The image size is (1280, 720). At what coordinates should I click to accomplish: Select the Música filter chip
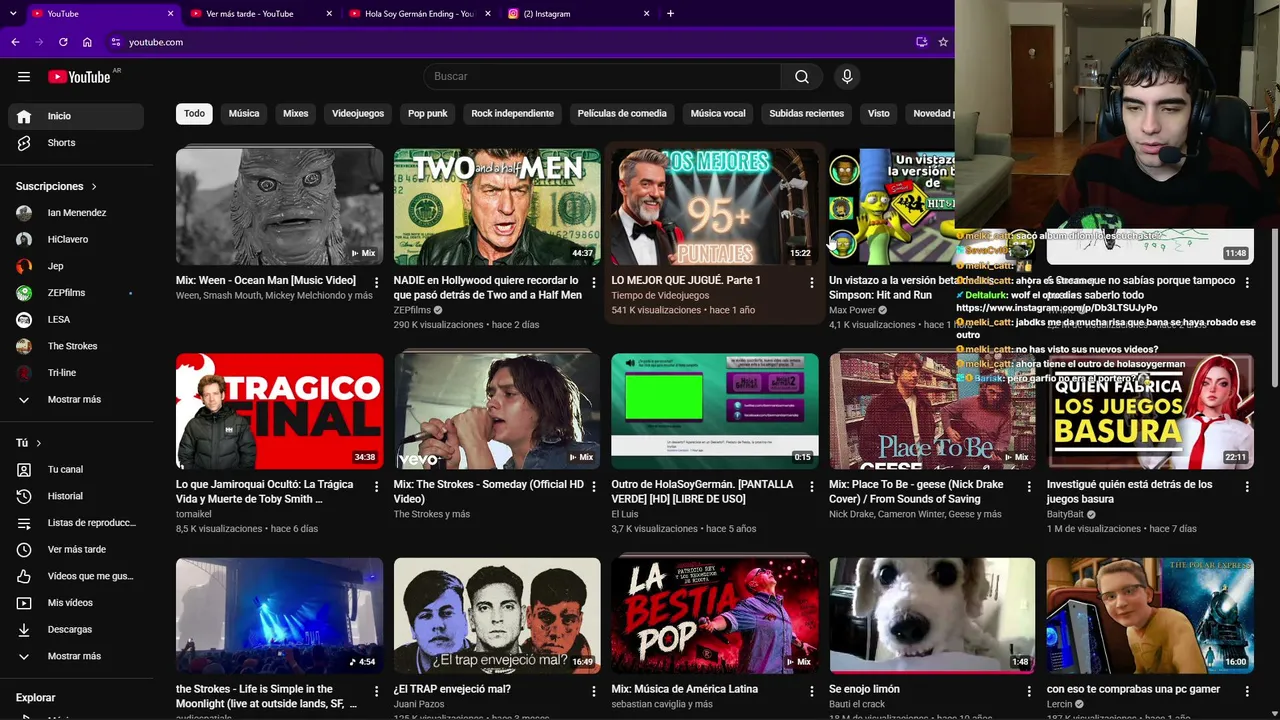pyautogui.click(x=244, y=114)
